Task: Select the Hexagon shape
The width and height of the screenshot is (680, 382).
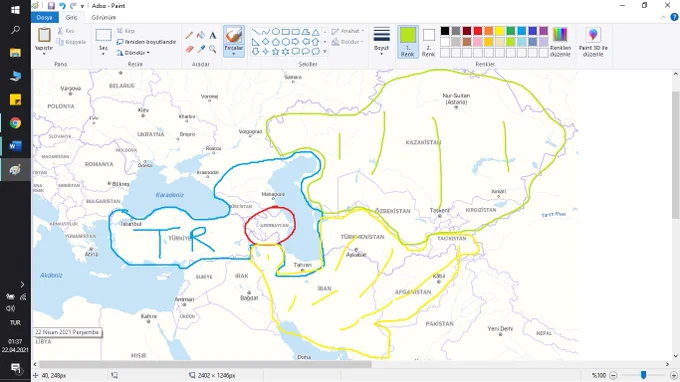Action: (x=285, y=42)
